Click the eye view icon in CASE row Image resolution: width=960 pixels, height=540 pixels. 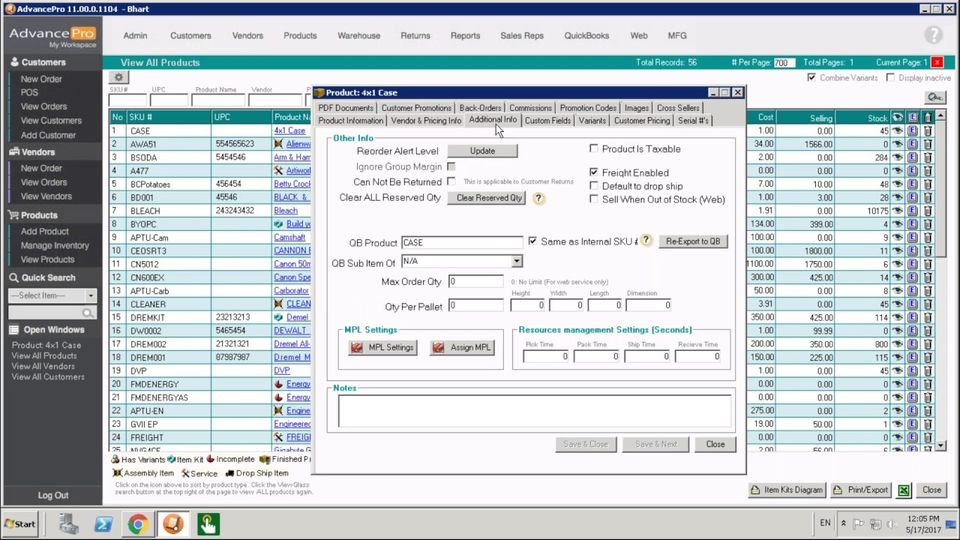coord(897,130)
